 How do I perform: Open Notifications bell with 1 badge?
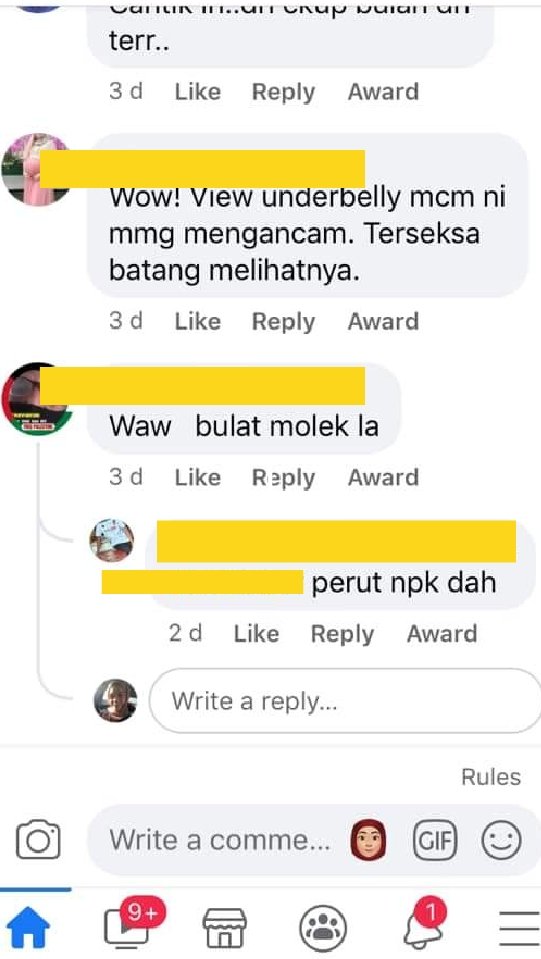pos(423,924)
